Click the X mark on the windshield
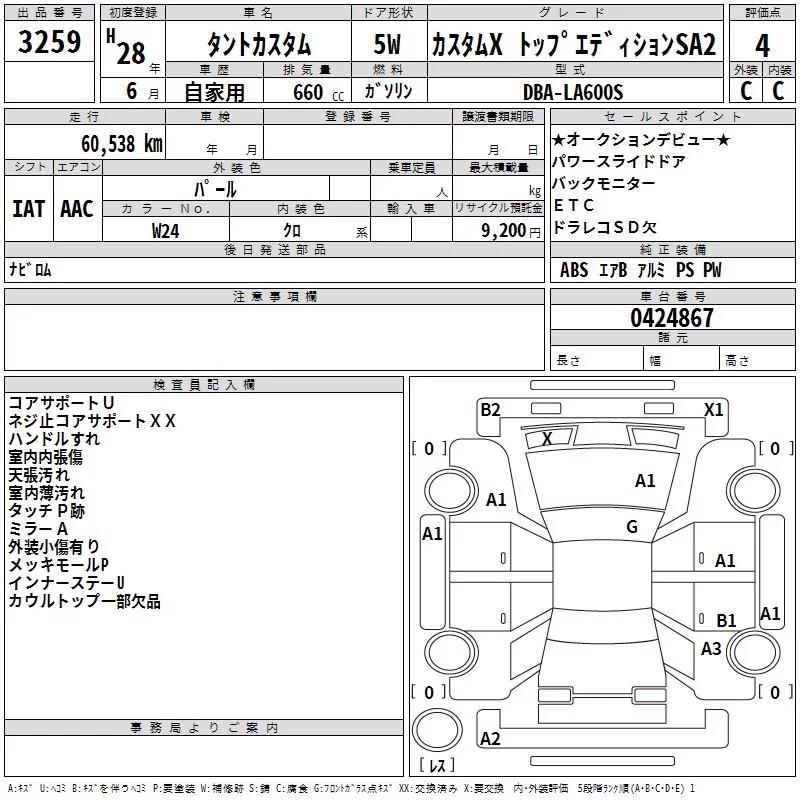800x800 pixels. 547,439
